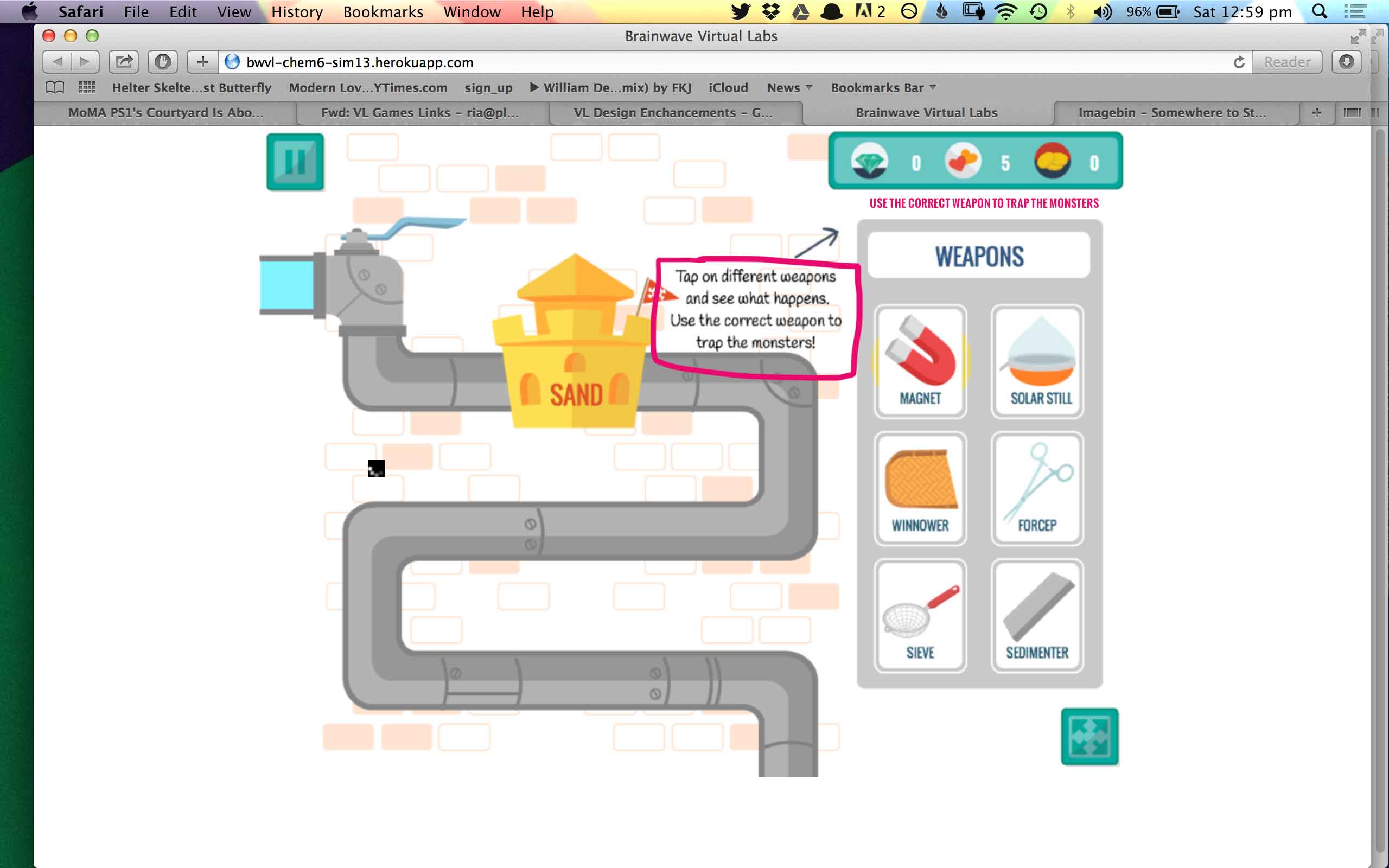This screenshot has width=1389, height=868.
Task: Open the Safari share button
Action: (124, 61)
